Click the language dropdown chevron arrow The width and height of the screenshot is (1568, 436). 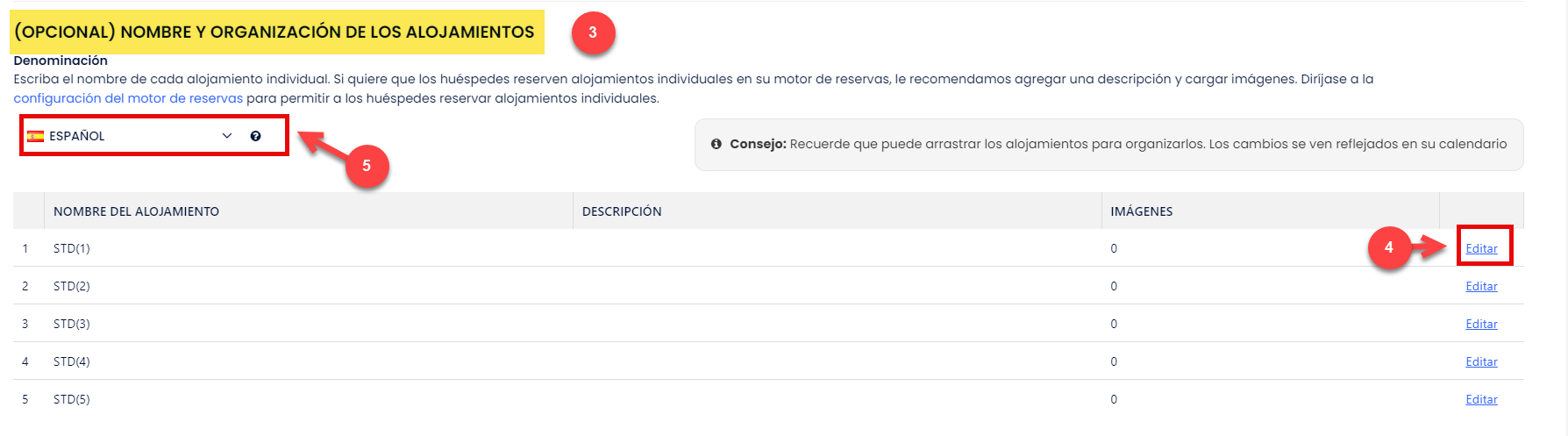(x=227, y=136)
